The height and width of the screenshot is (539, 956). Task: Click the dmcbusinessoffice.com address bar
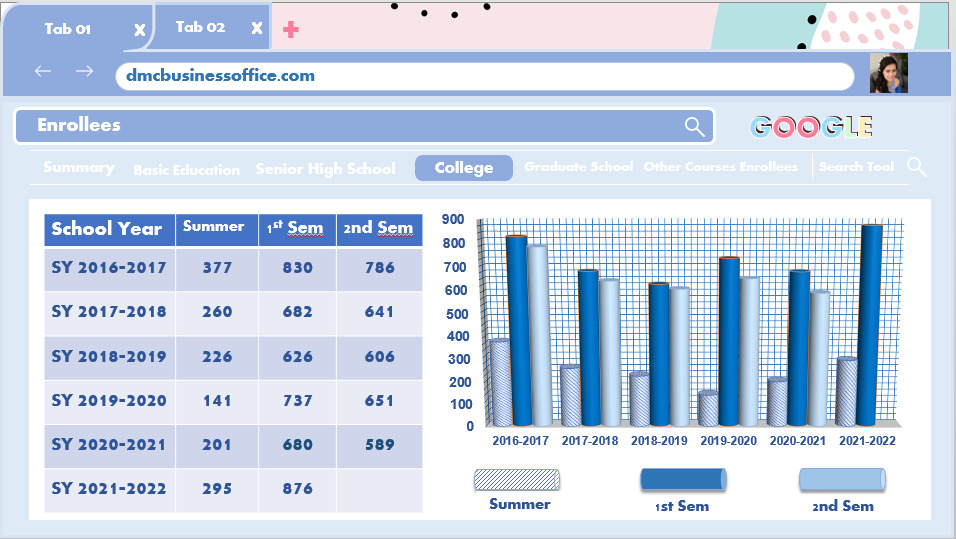pyautogui.click(x=485, y=76)
